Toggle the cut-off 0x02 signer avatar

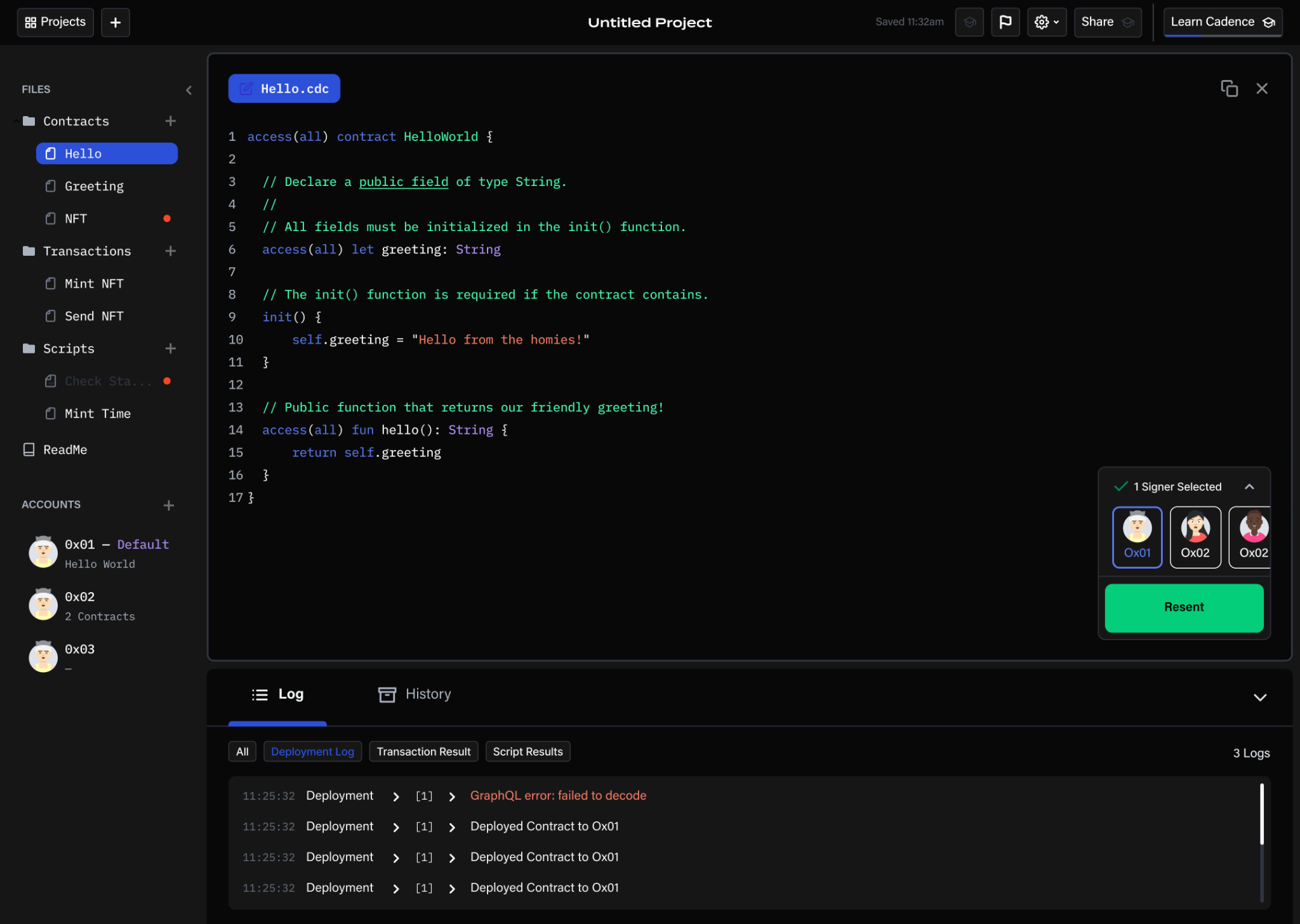tap(1250, 537)
